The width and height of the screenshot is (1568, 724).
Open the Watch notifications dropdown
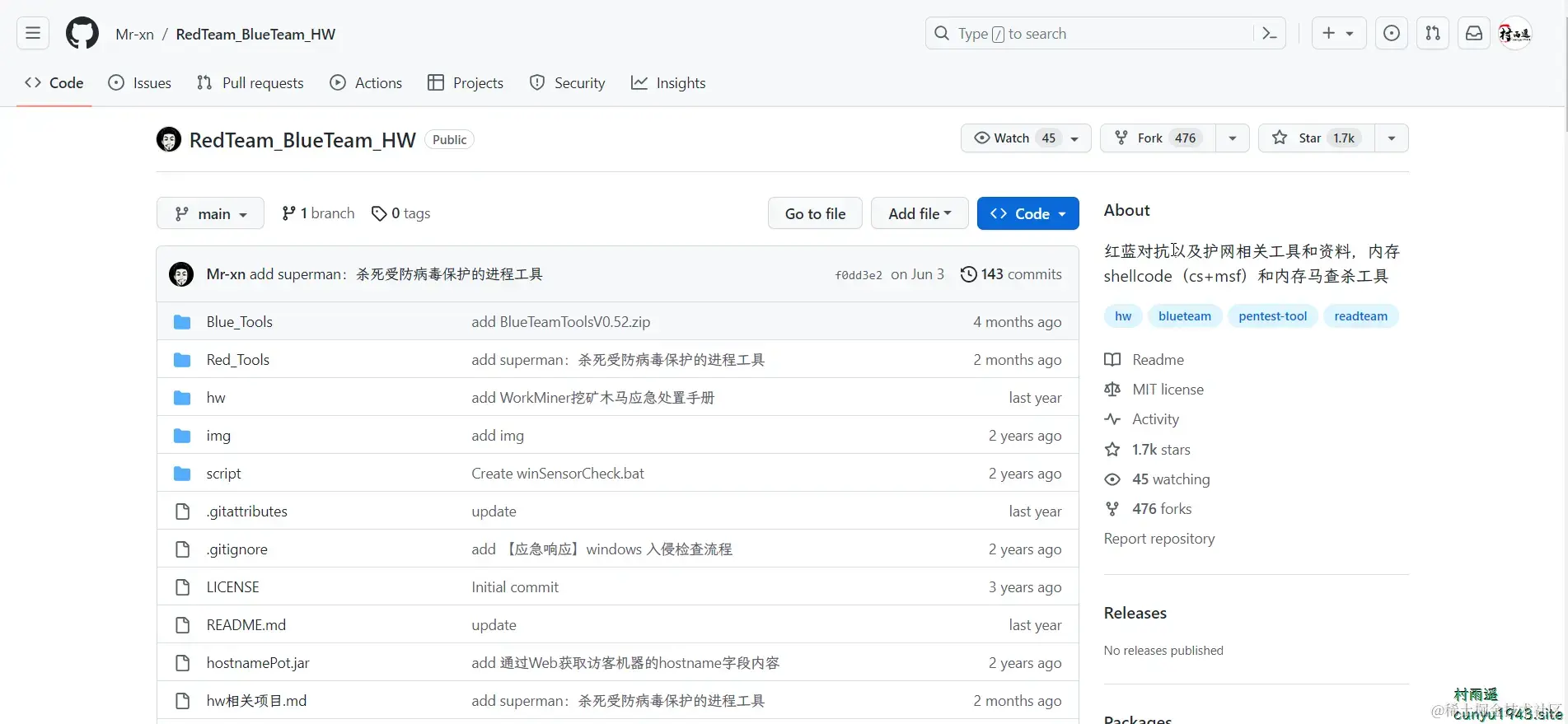tap(1026, 138)
